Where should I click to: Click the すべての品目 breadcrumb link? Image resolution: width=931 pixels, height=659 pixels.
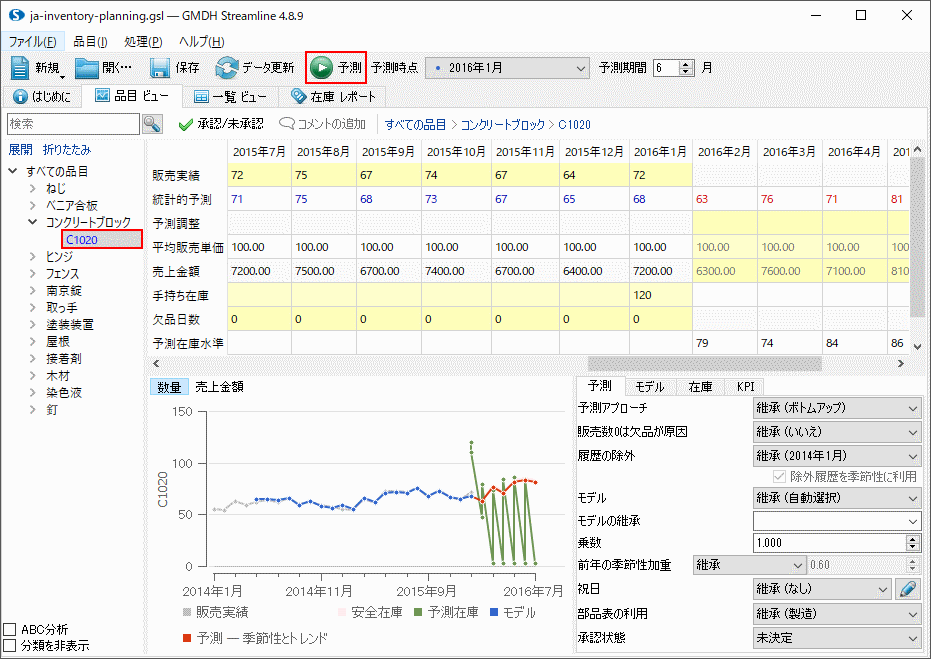point(416,125)
